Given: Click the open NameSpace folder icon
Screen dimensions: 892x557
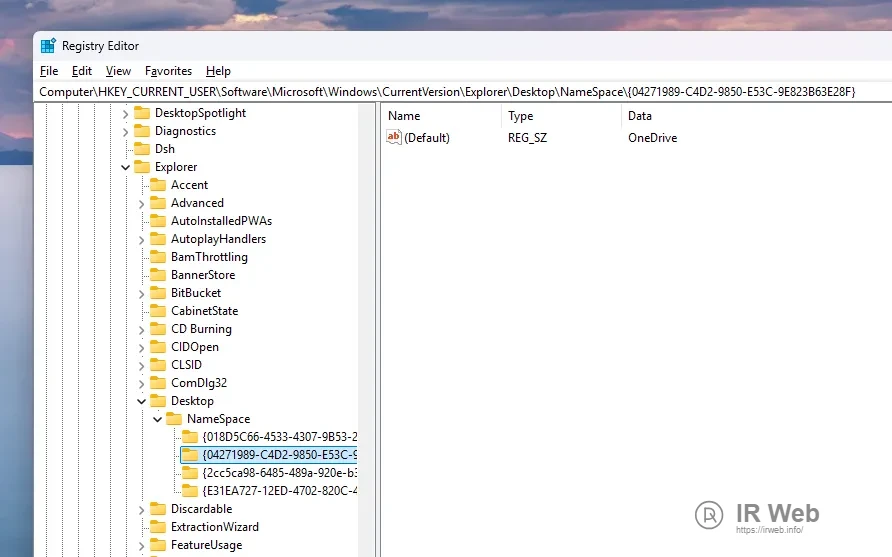Looking at the screenshot, I should pos(174,419).
